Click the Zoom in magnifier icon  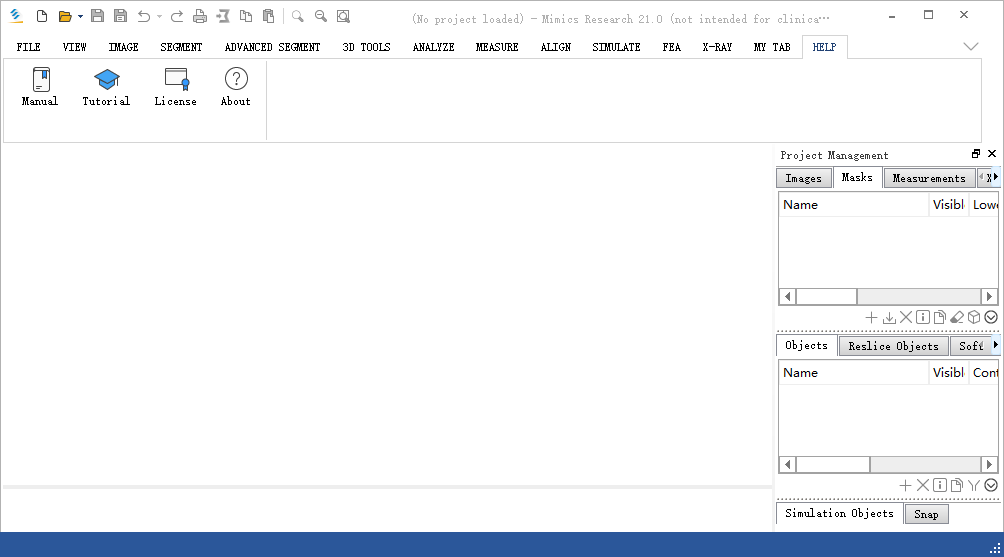tap(298, 16)
